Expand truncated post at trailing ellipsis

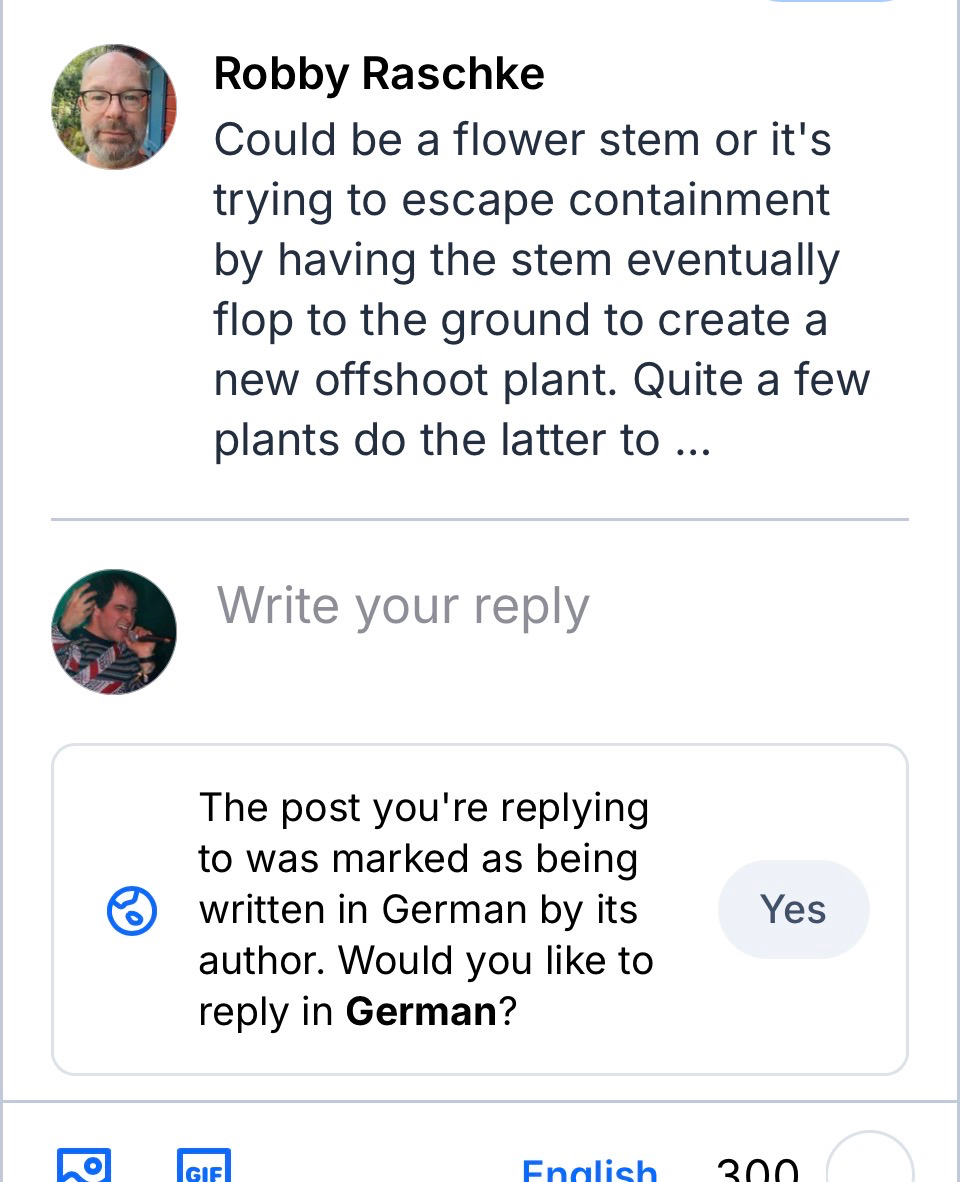pyautogui.click(x=692, y=441)
